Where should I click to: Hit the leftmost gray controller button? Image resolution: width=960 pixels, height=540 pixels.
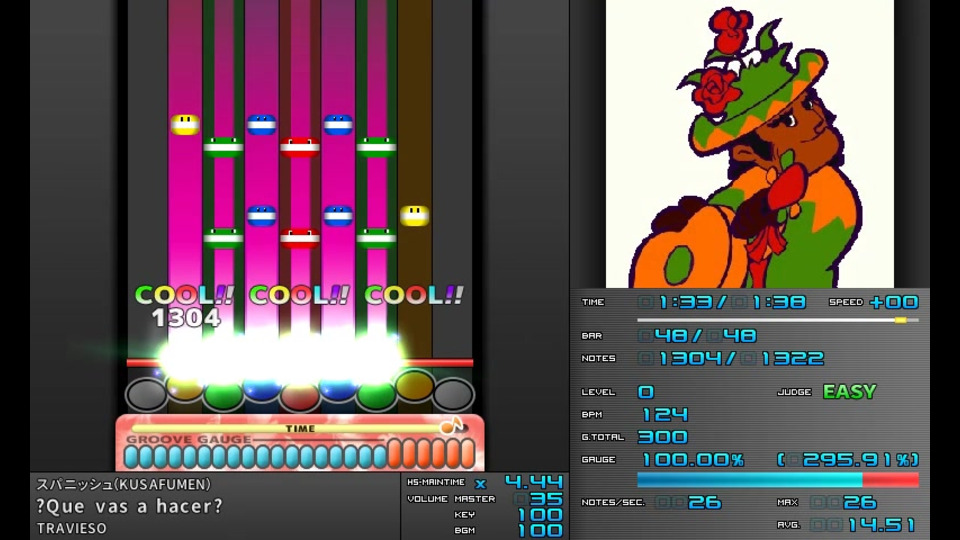pos(146,394)
